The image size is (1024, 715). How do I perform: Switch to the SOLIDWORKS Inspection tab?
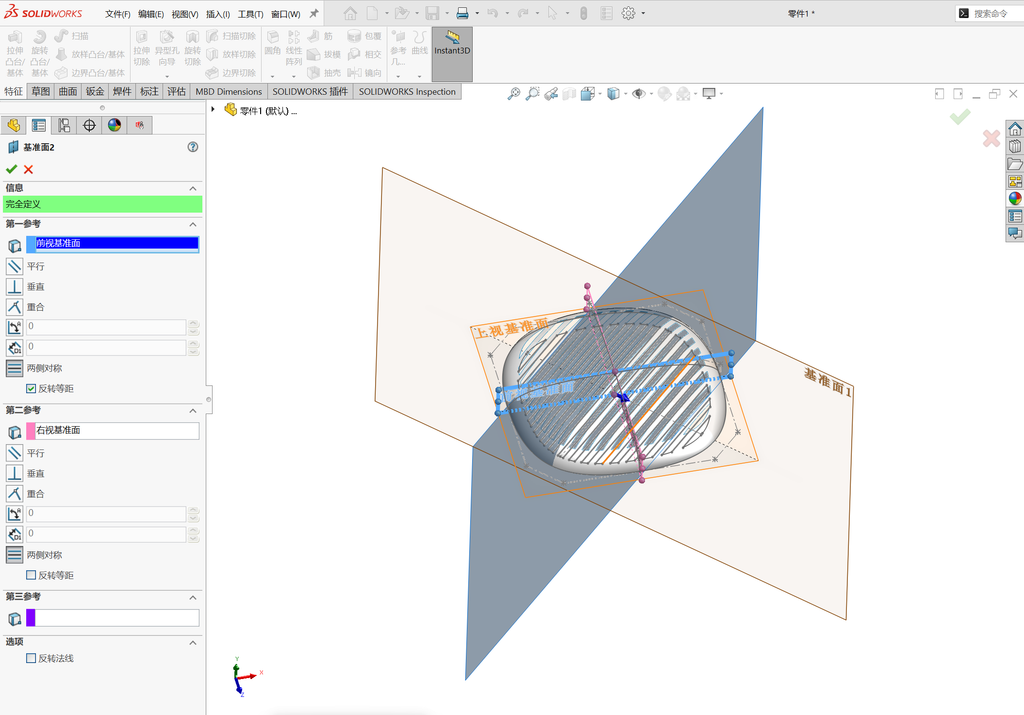408,91
